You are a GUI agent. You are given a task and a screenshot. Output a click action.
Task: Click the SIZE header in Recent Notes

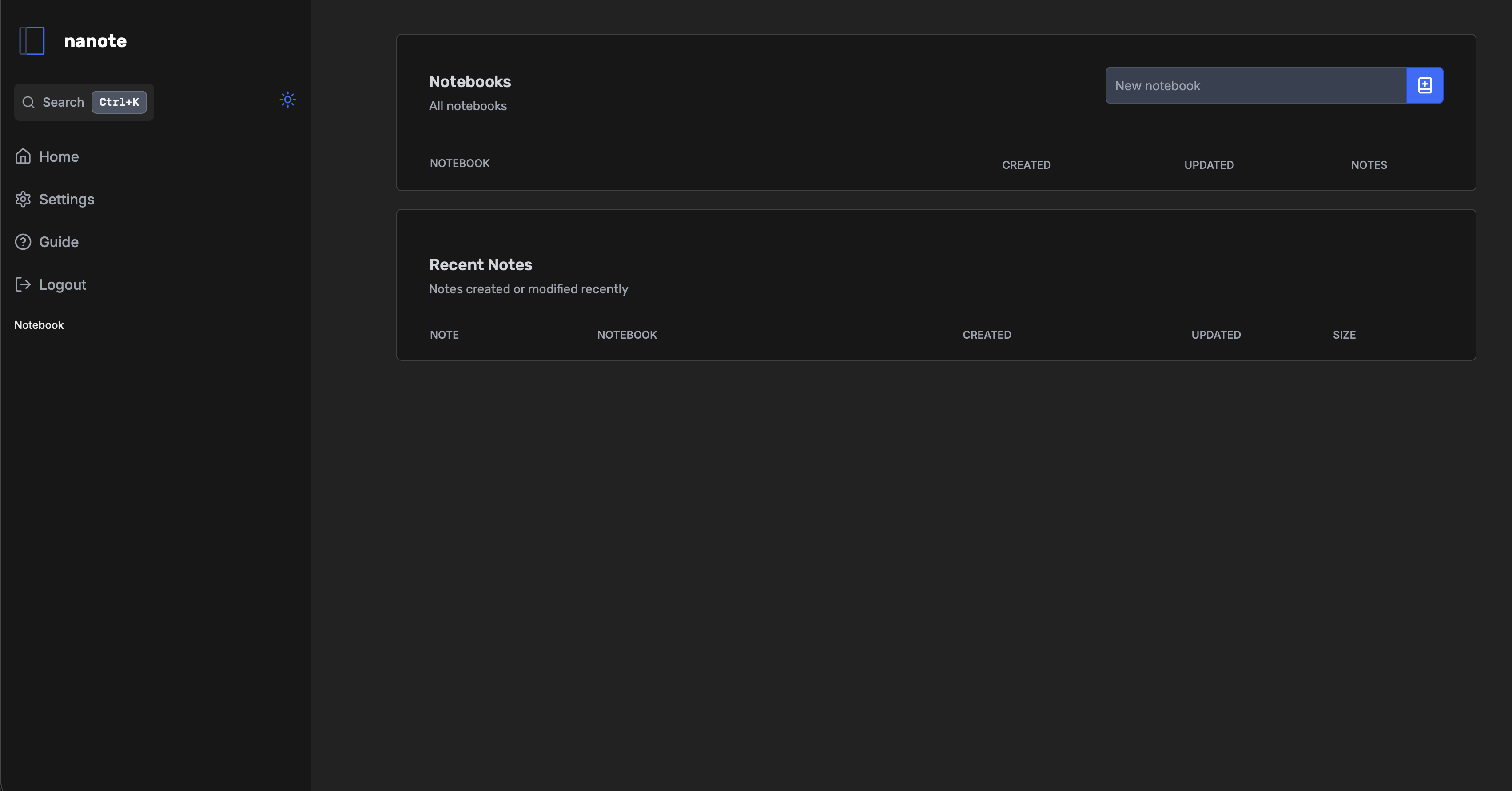(1344, 335)
